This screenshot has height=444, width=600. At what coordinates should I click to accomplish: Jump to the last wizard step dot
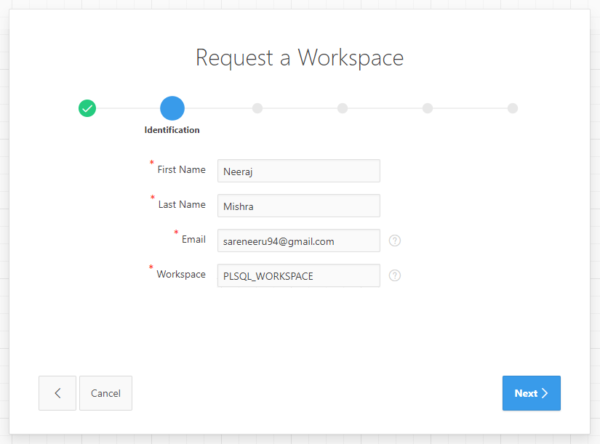click(513, 108)
